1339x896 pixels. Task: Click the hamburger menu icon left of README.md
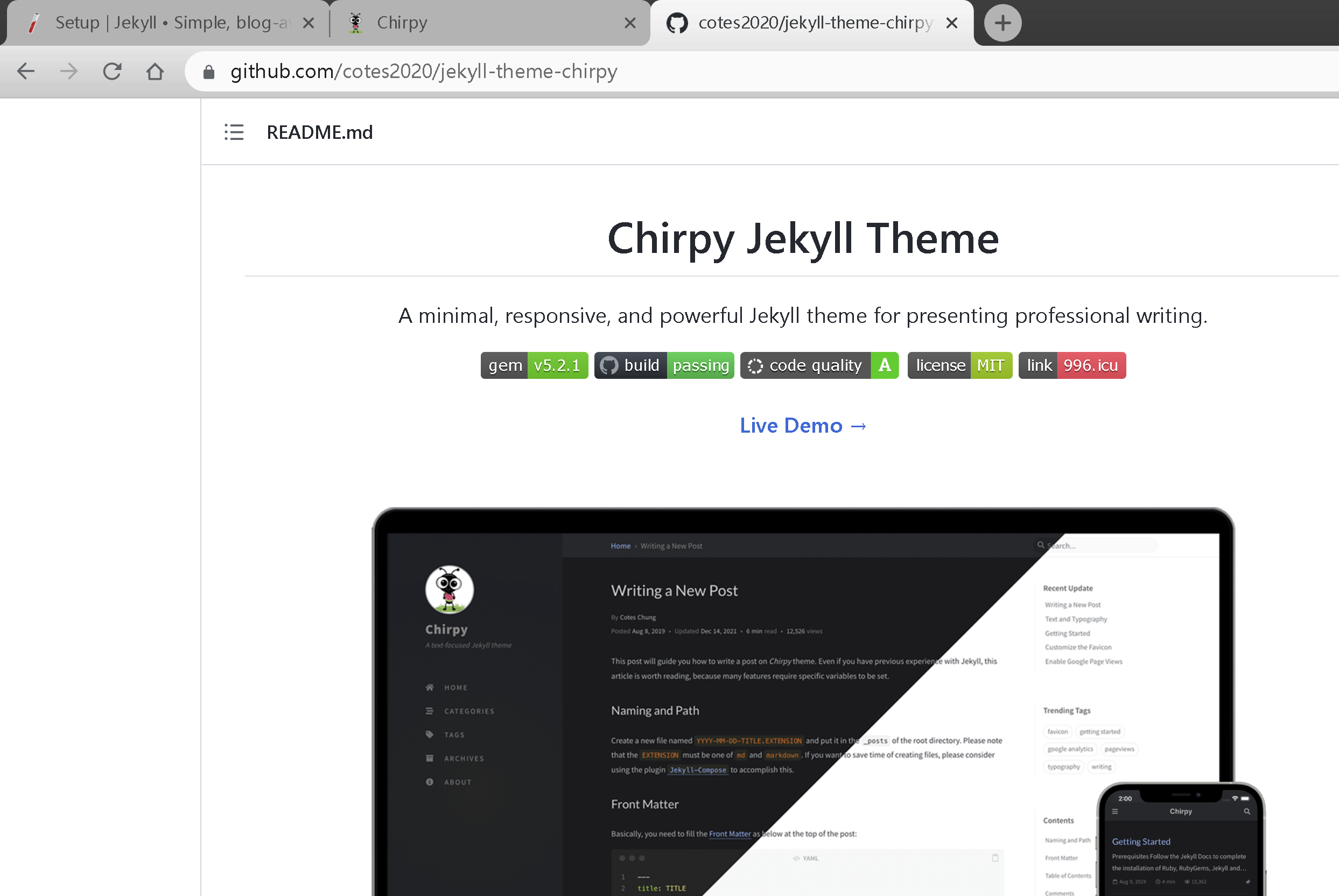point(234,131)
